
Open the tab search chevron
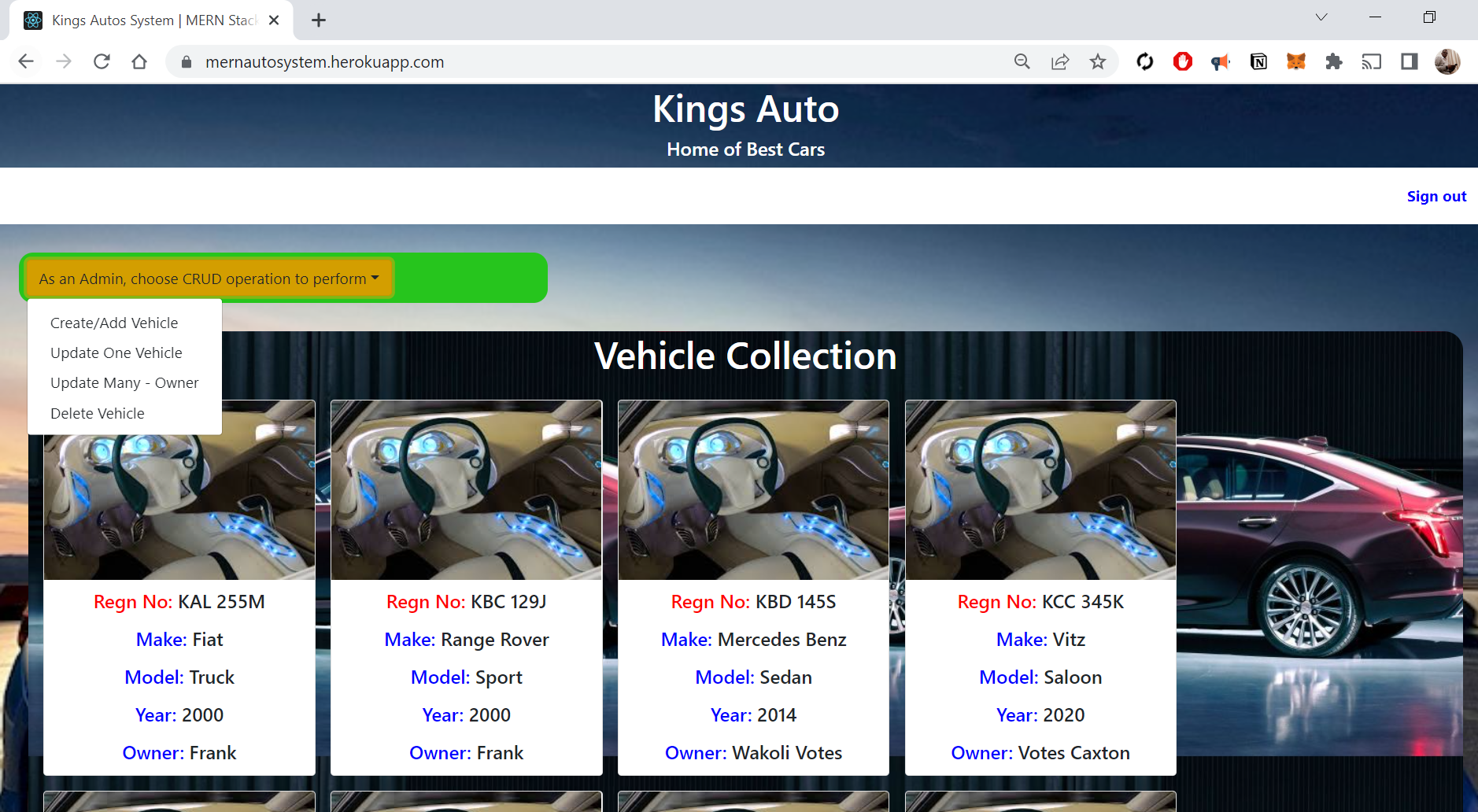pos(1321,17)
